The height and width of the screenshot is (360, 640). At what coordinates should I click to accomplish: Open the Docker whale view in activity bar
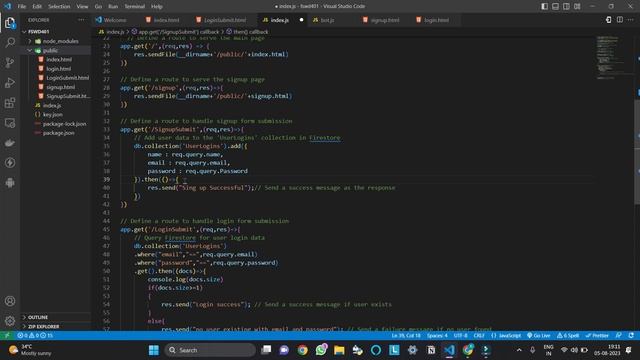click(x=10, y=143)
